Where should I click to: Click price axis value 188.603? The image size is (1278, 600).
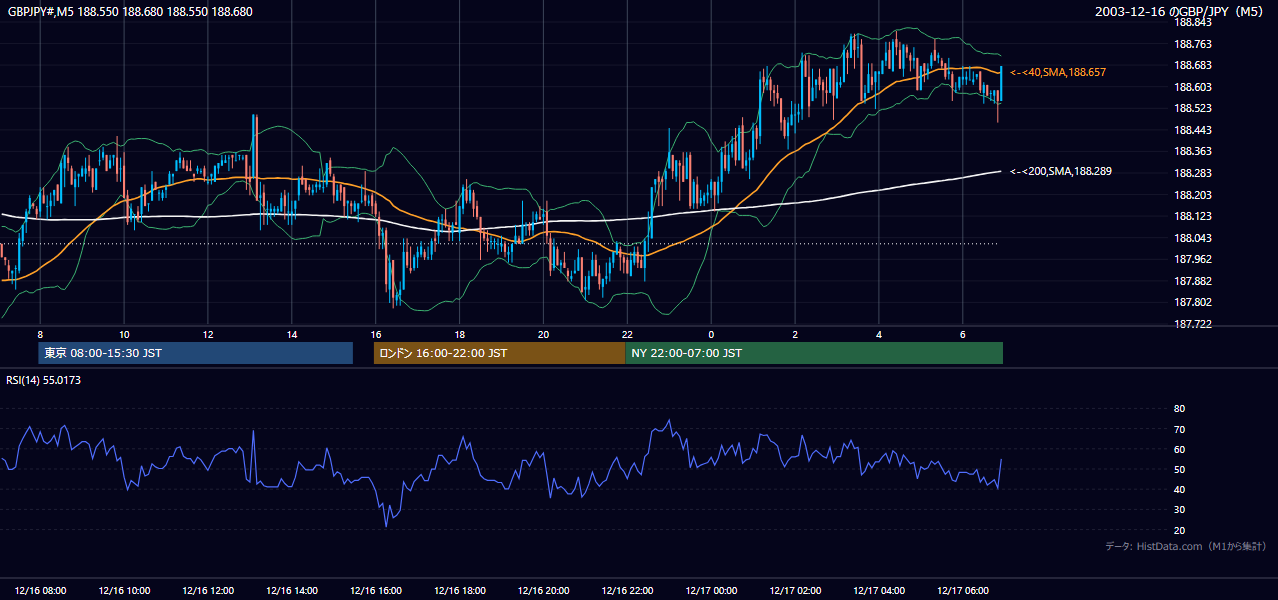(x=1192, y=87)
